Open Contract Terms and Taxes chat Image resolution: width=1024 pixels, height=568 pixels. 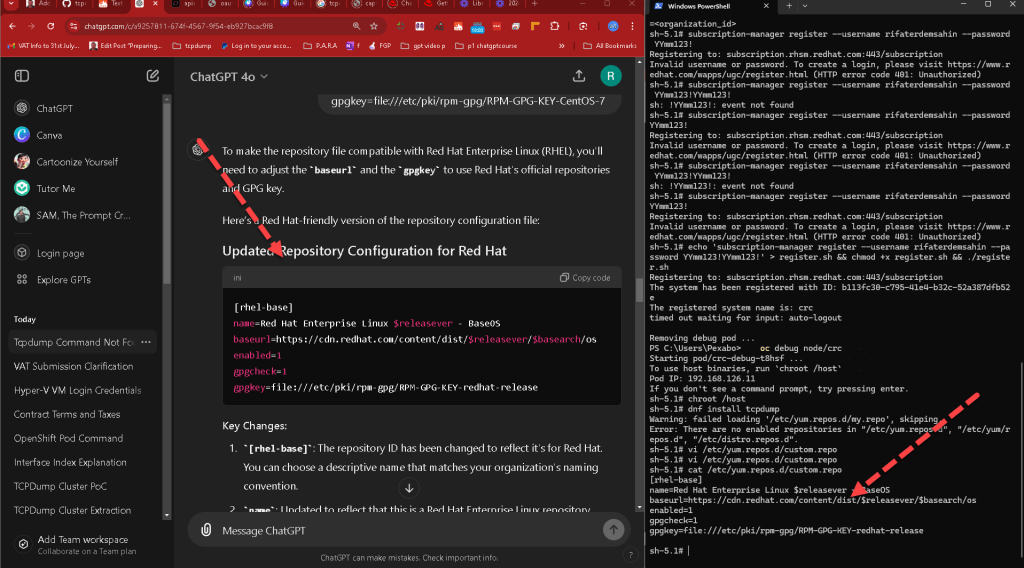[x=67, y=414]
